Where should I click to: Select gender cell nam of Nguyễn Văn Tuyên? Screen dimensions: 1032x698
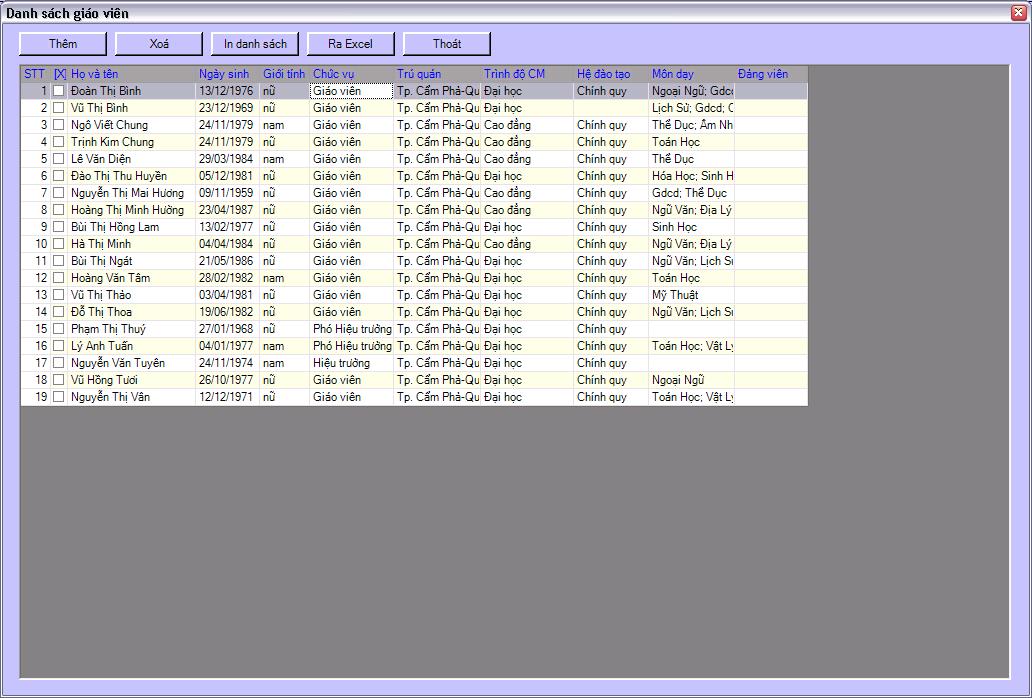284,363
